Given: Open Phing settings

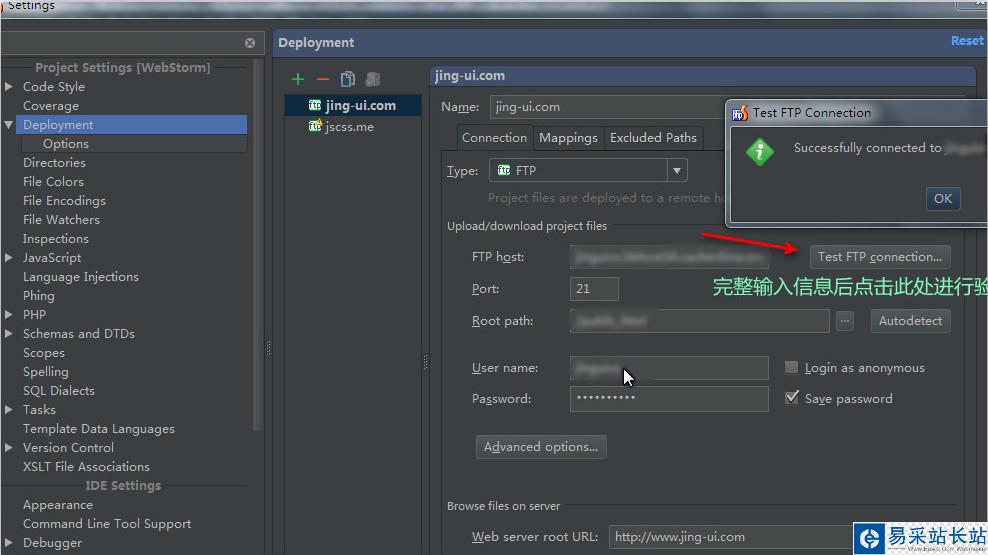Looking at the screenshot, I should pyautogui.click(x=38, y=295).
